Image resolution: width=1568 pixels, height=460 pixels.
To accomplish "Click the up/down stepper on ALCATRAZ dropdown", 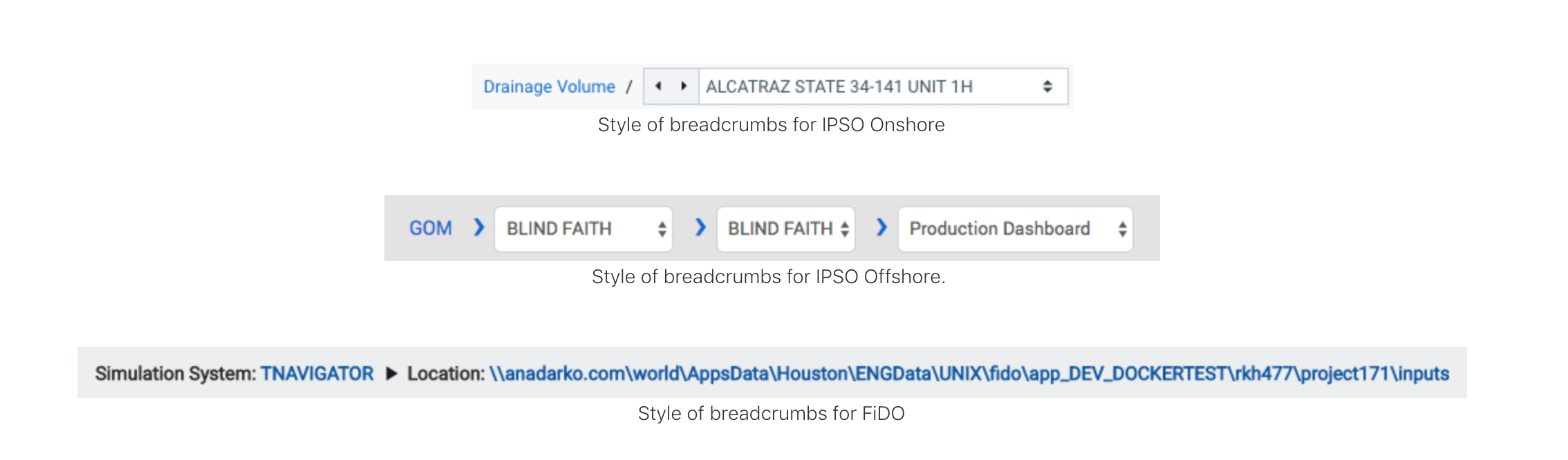I will pos(1047,86).
